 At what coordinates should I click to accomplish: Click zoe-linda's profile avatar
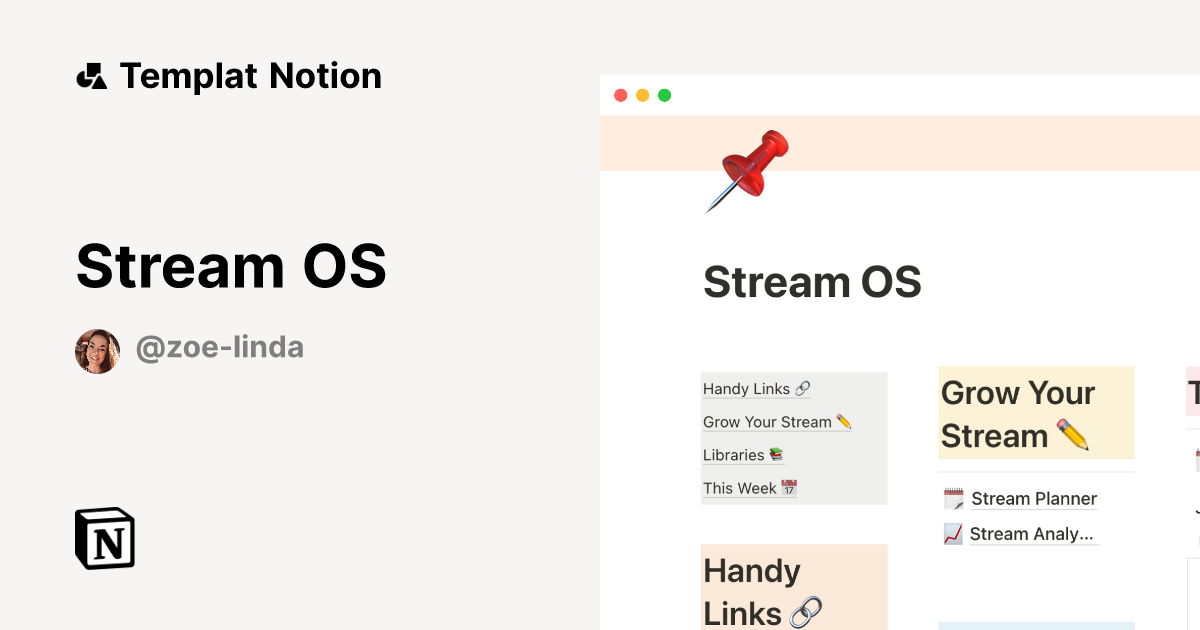97,350
